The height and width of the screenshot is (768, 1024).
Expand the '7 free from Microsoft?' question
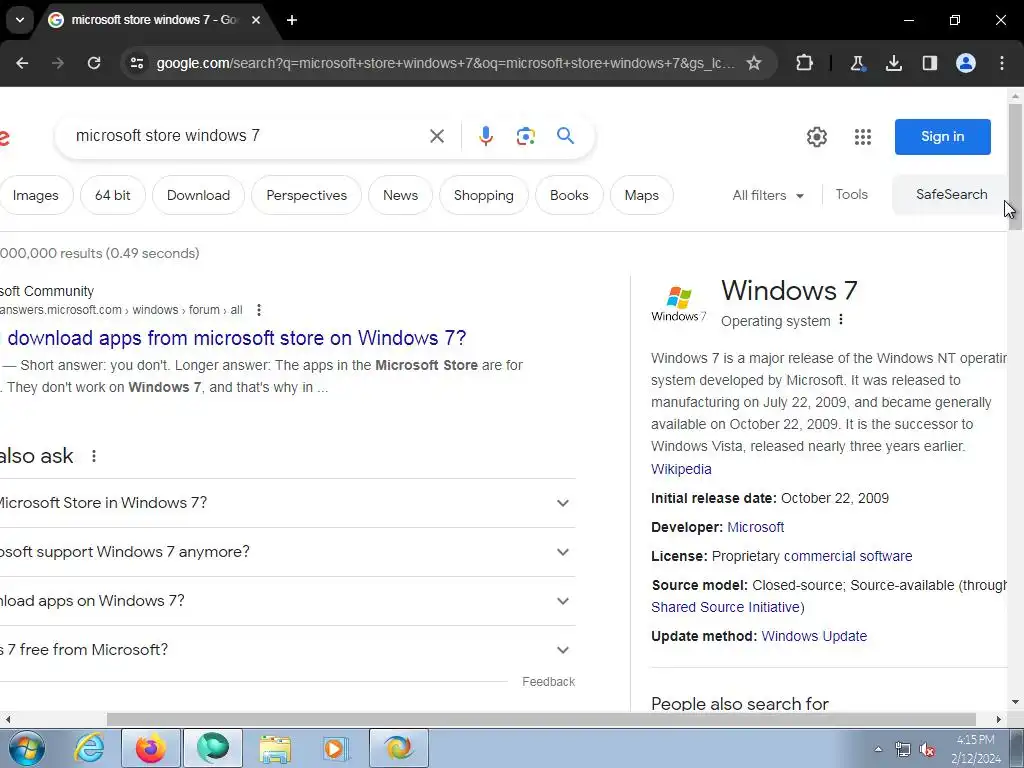click(287, 650)
